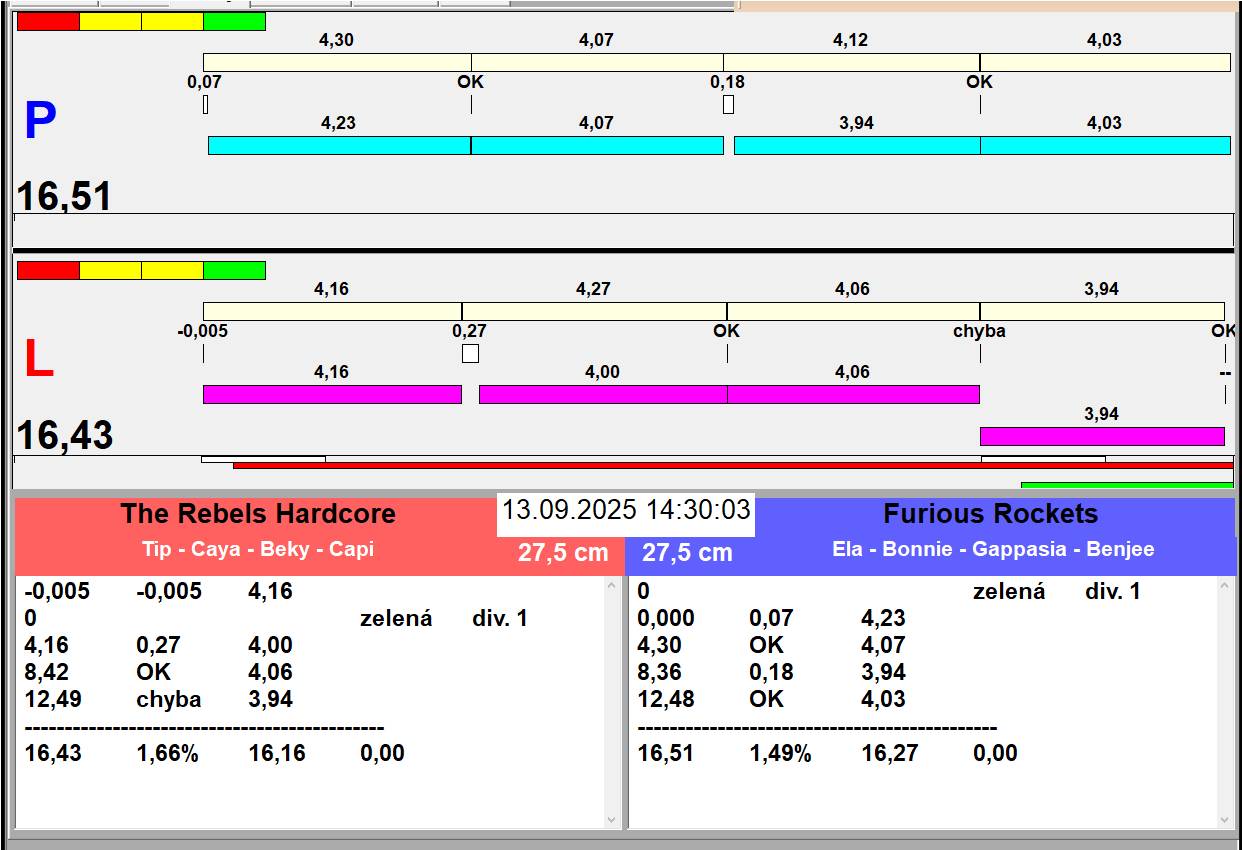Click the red start light in lane L
This screenshot has width=1242, height=850.
[x=48, y=270]
